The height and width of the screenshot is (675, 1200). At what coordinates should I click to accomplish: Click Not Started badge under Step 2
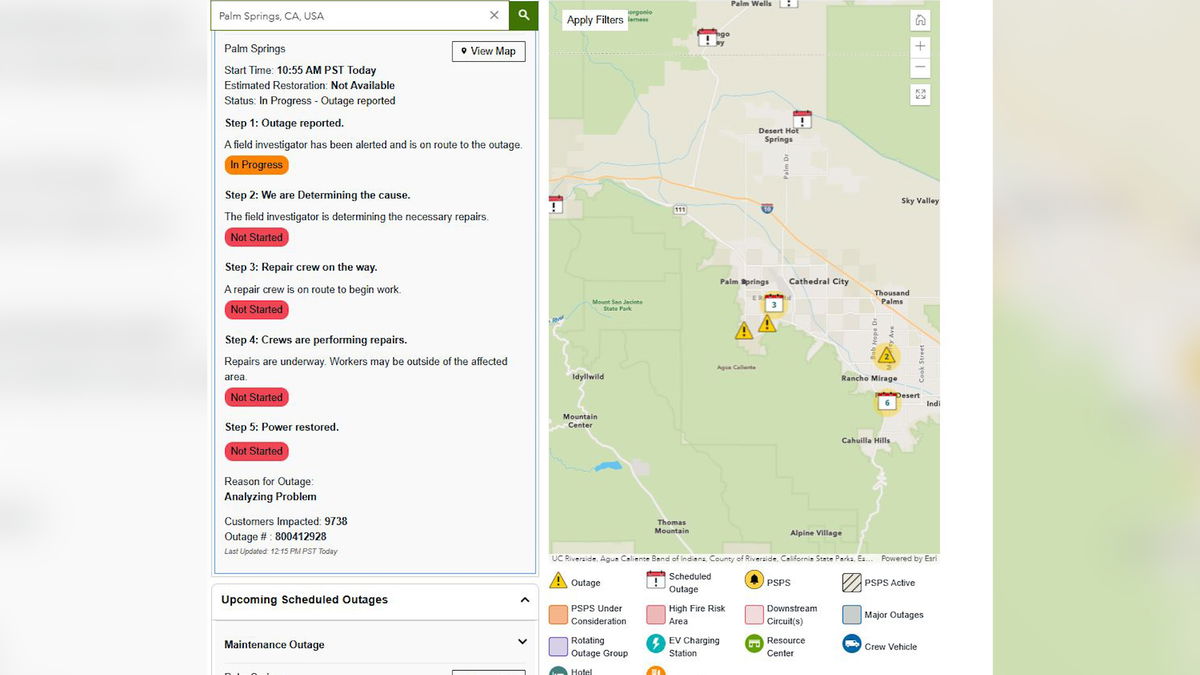click(x=257, y=238)
